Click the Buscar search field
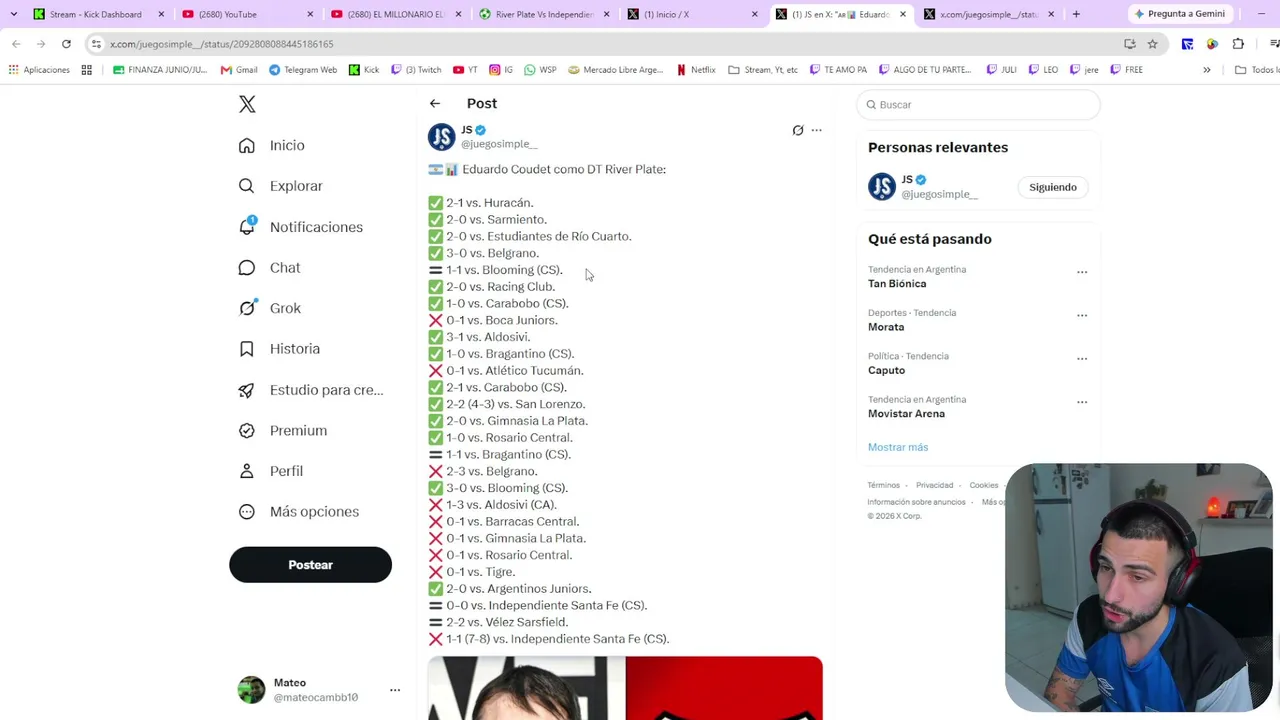Screen dimensions: 1280x720 (x=978, y=104)
